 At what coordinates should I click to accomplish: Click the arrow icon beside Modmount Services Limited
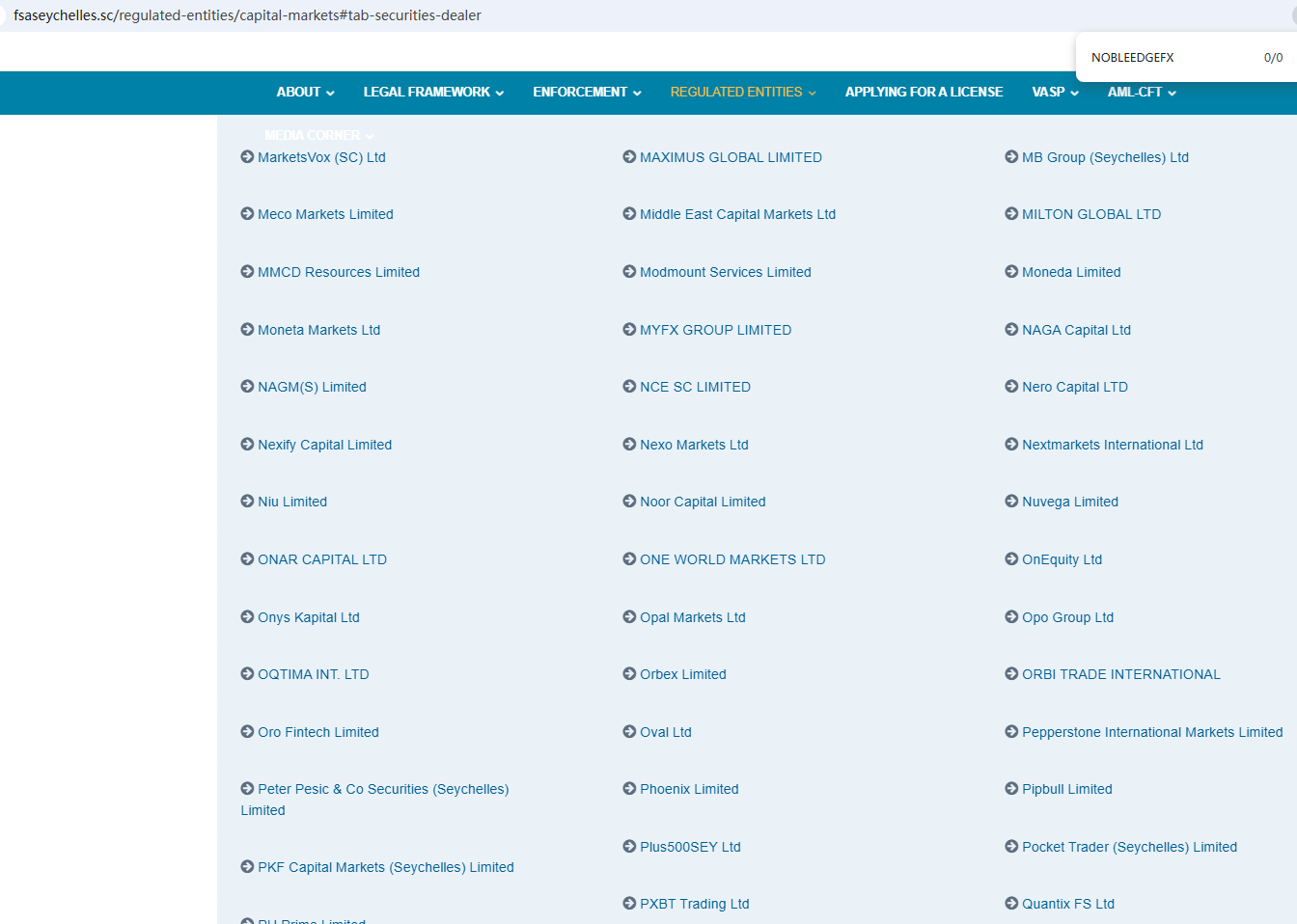coord(629,271)
